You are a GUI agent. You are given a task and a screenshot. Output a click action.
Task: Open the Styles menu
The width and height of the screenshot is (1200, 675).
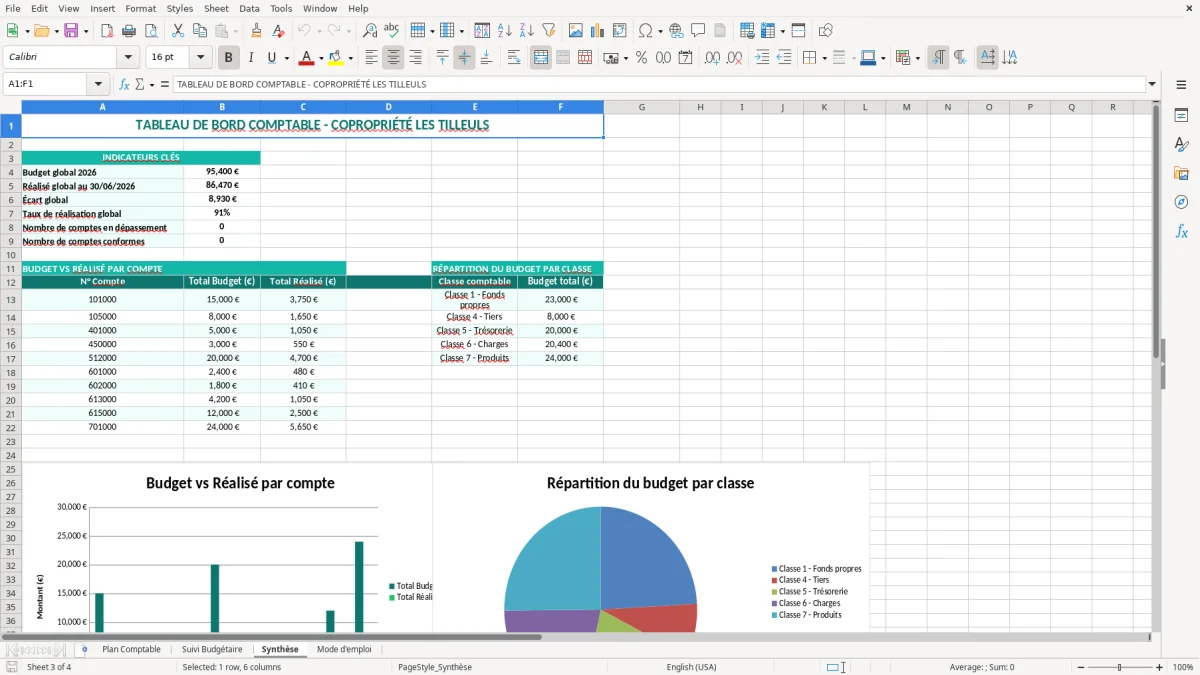180,8
